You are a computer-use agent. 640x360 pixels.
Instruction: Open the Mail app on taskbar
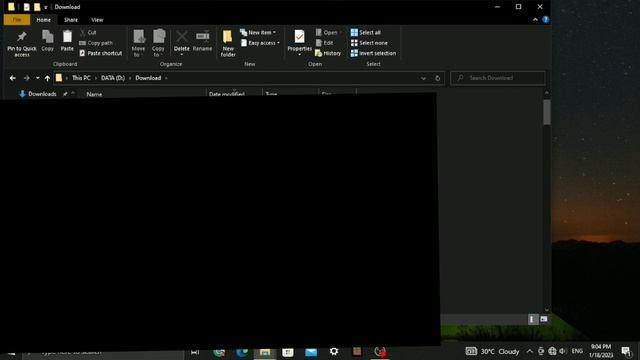pyautogui.click(x=311, y=351)
